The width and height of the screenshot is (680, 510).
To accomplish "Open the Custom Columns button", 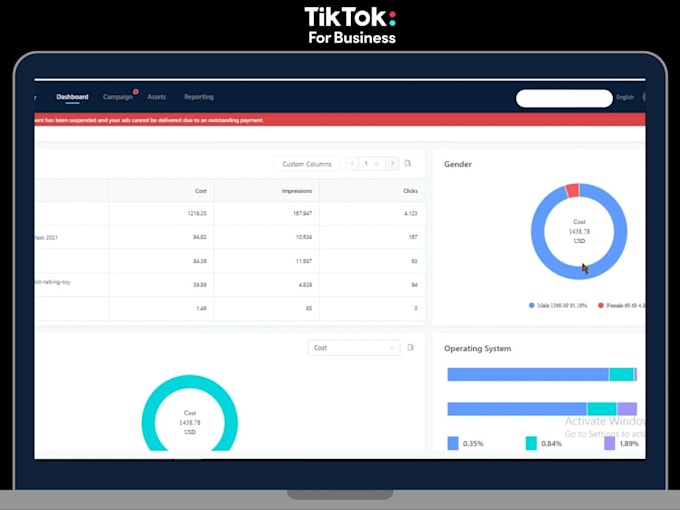I will (307, 164).
